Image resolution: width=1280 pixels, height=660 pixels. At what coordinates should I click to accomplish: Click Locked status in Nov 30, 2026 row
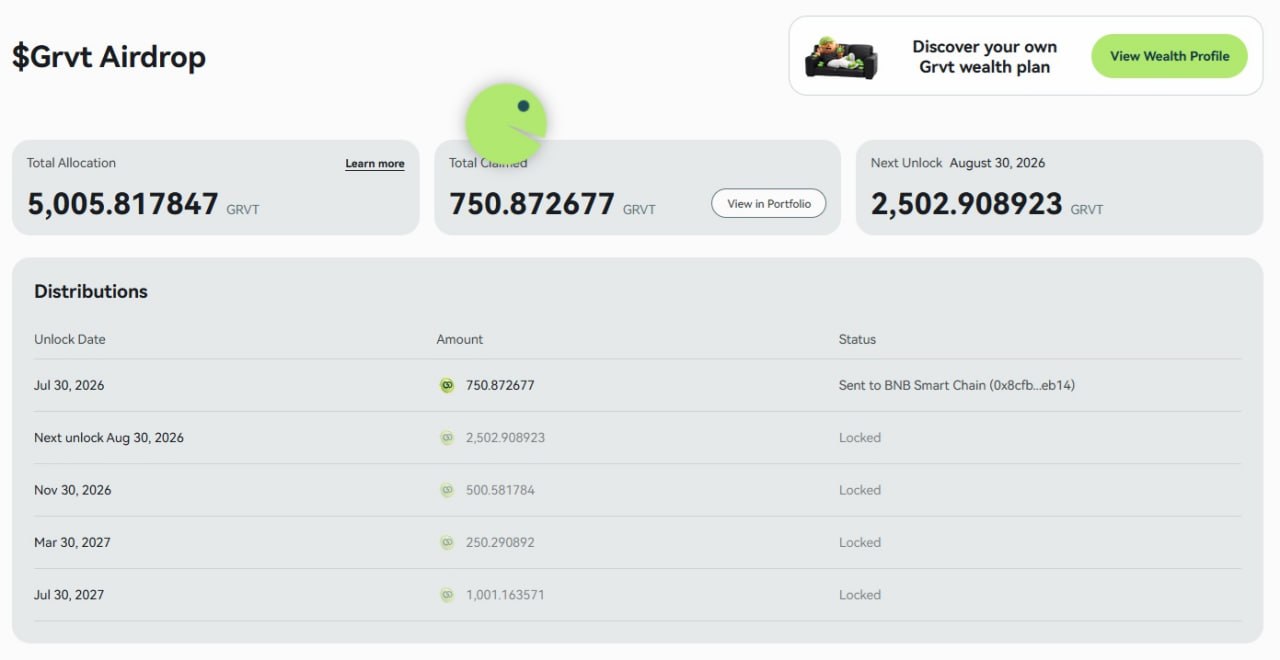pos(860,490)
